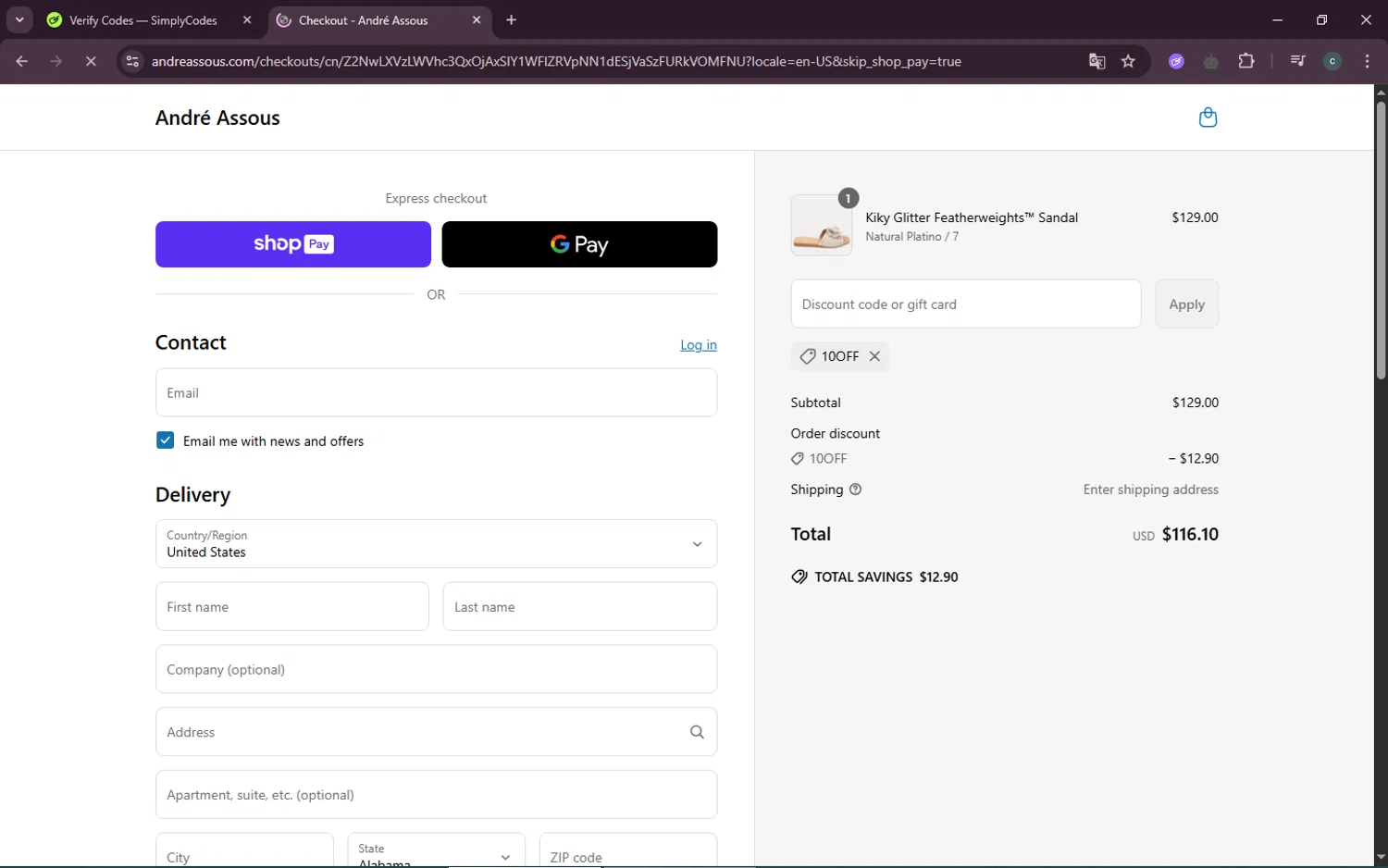This screenshot has height=868, width=1388.
Task: Click the address search magnifier icon
Action: click(x=697, y=732)
